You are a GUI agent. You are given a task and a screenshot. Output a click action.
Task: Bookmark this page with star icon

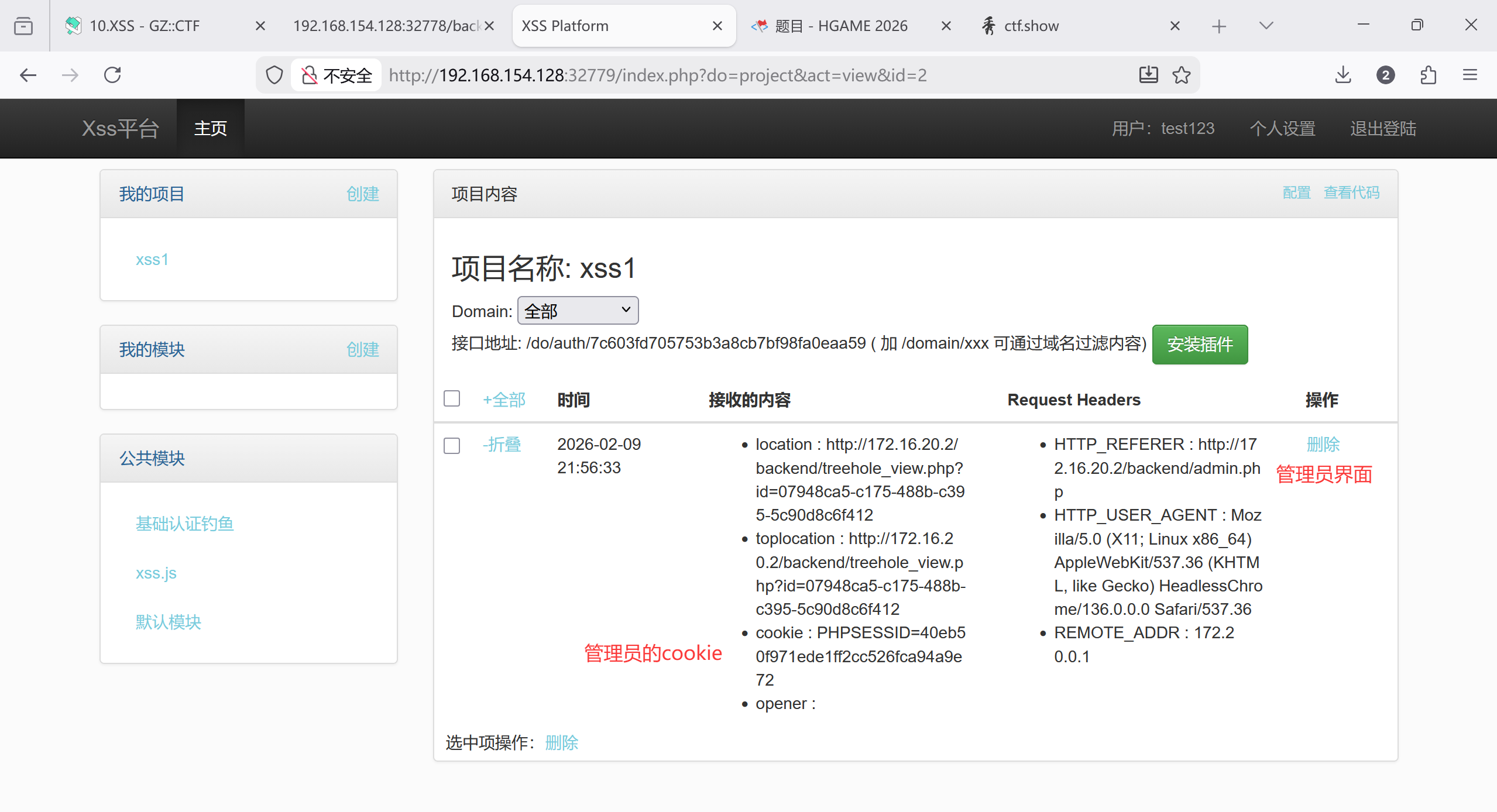[x=1181, y=75]
